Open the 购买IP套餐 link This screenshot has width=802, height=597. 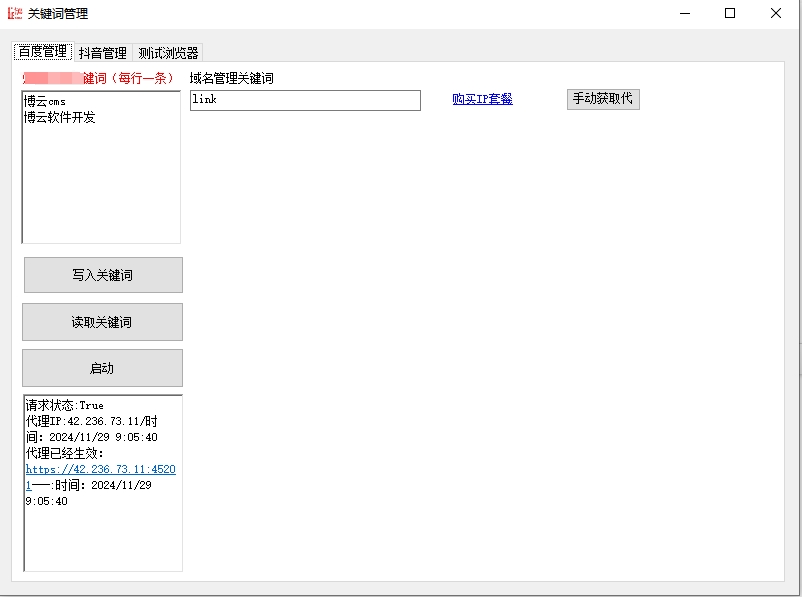[482, 99]
